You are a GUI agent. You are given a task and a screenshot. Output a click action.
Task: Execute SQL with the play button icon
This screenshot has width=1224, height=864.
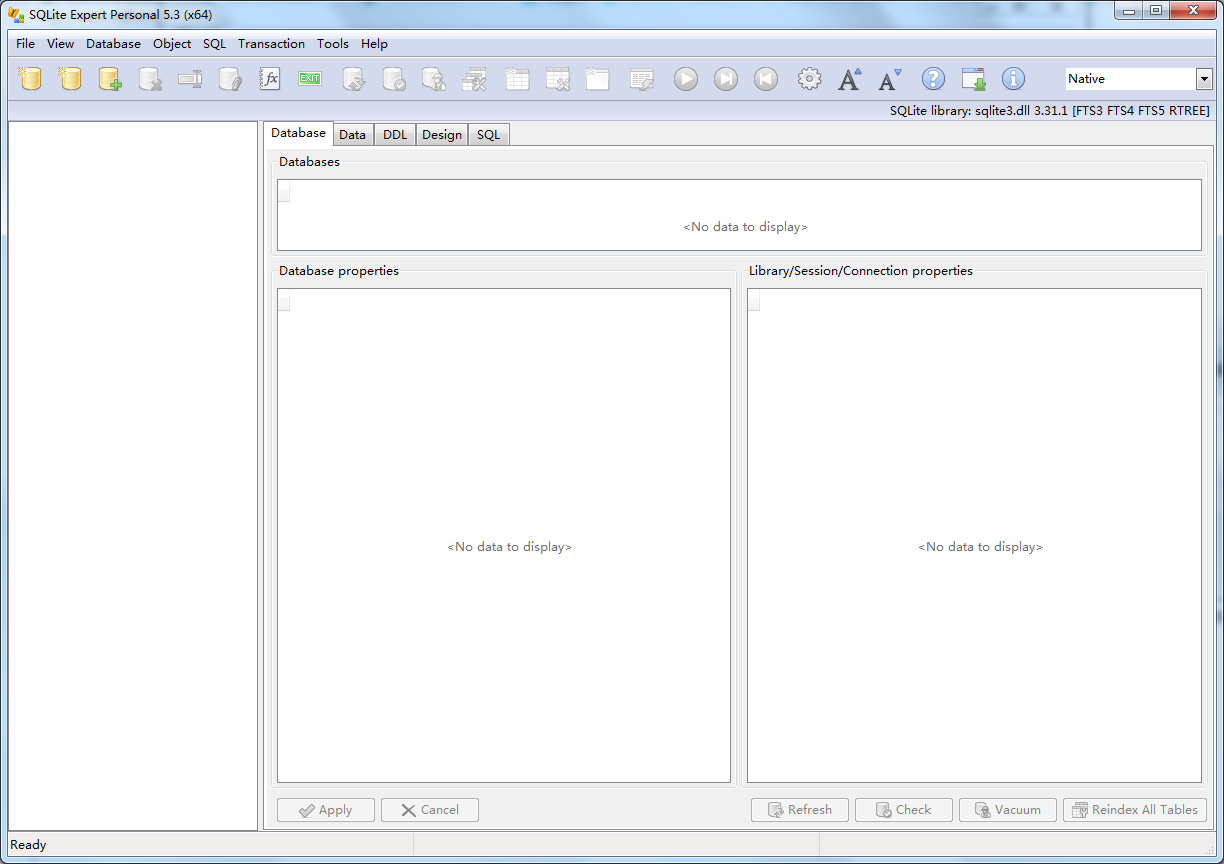click(685, 78)
